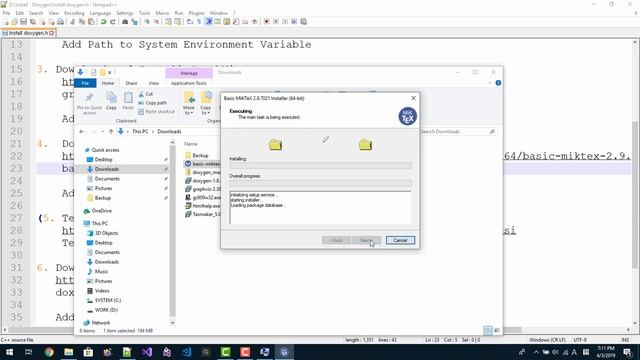Click Cut in Explorer Clipboard group

click(x=145, y=94)
